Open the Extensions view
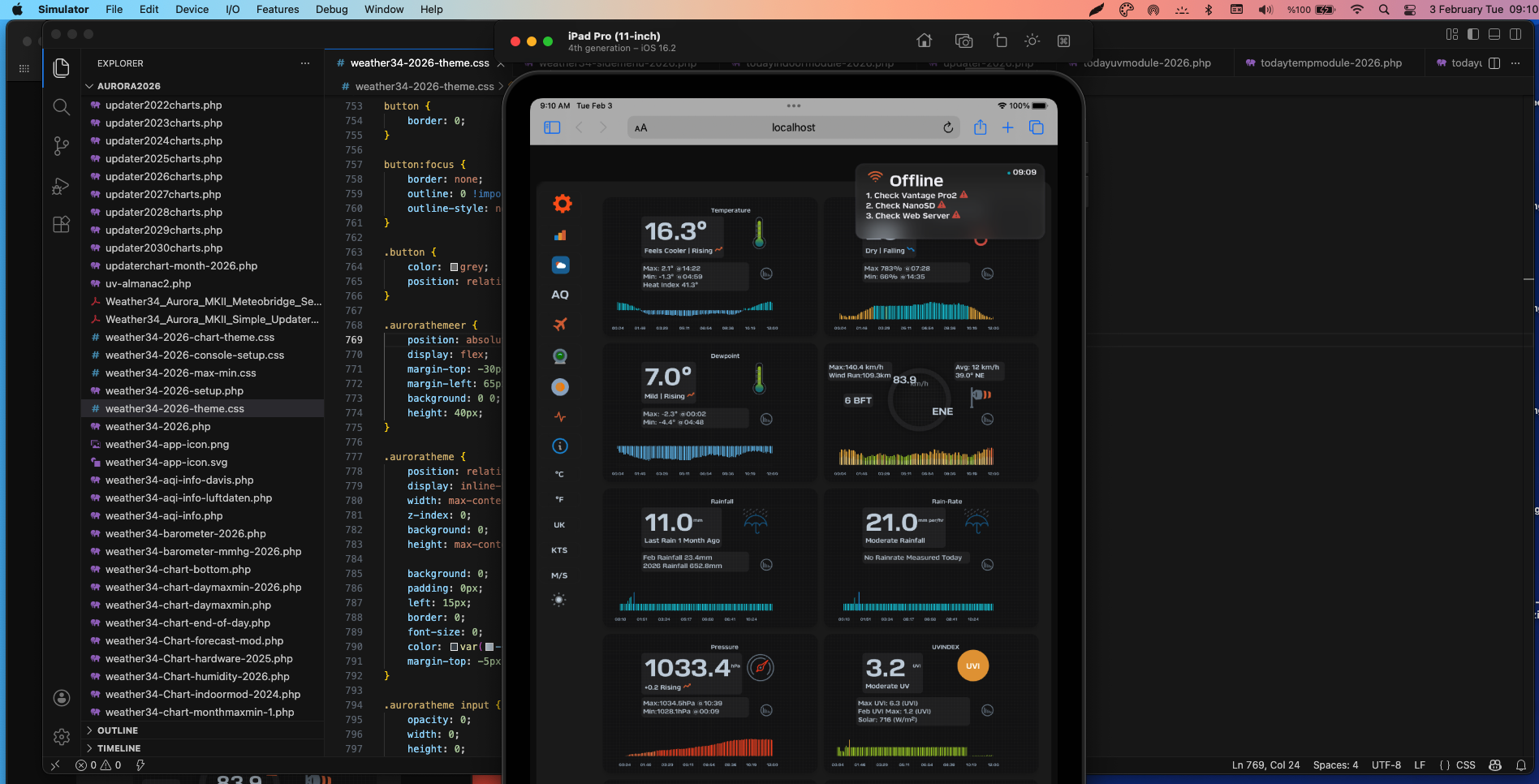This screenshot has width=1539, height=784. [x=61, y=225]
